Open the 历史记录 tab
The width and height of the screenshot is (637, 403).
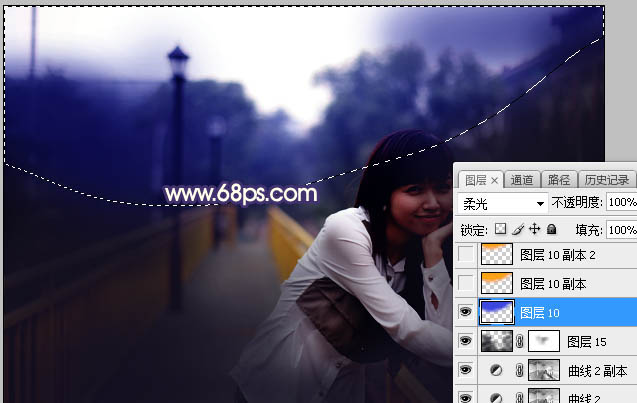click(607, 180)
